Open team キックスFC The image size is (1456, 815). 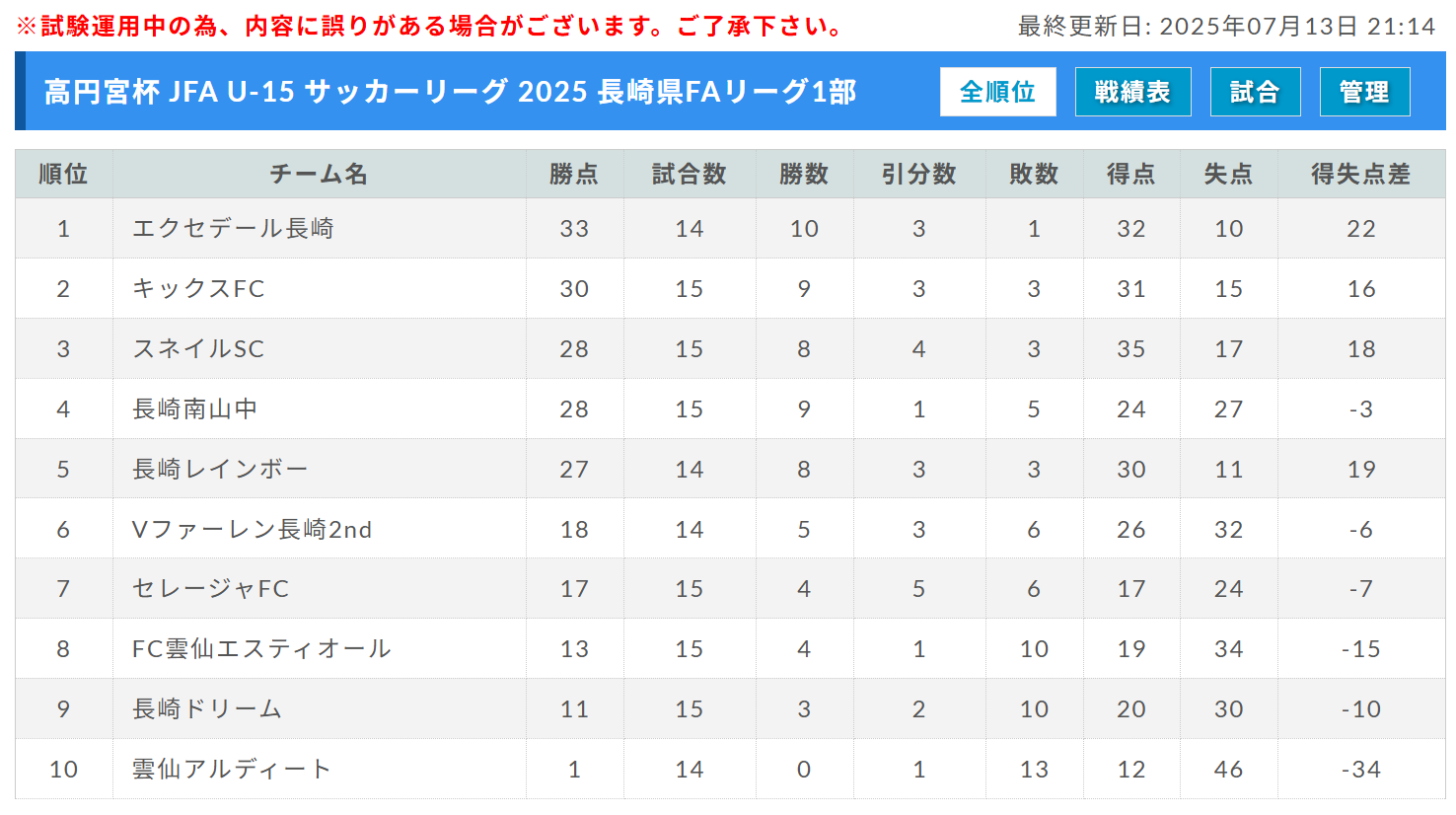click(199, 289)
